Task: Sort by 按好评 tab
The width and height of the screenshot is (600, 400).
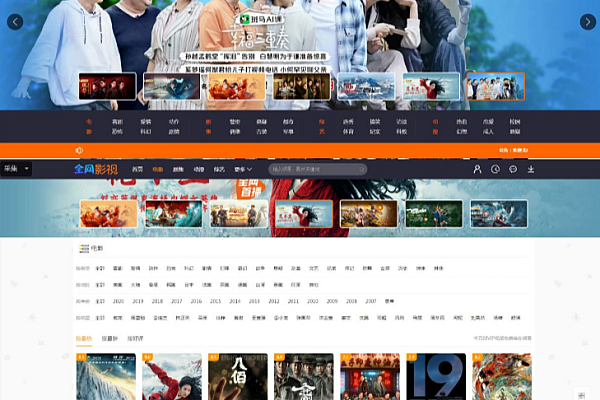Action: pyautogui.click(x=135, y=339)
